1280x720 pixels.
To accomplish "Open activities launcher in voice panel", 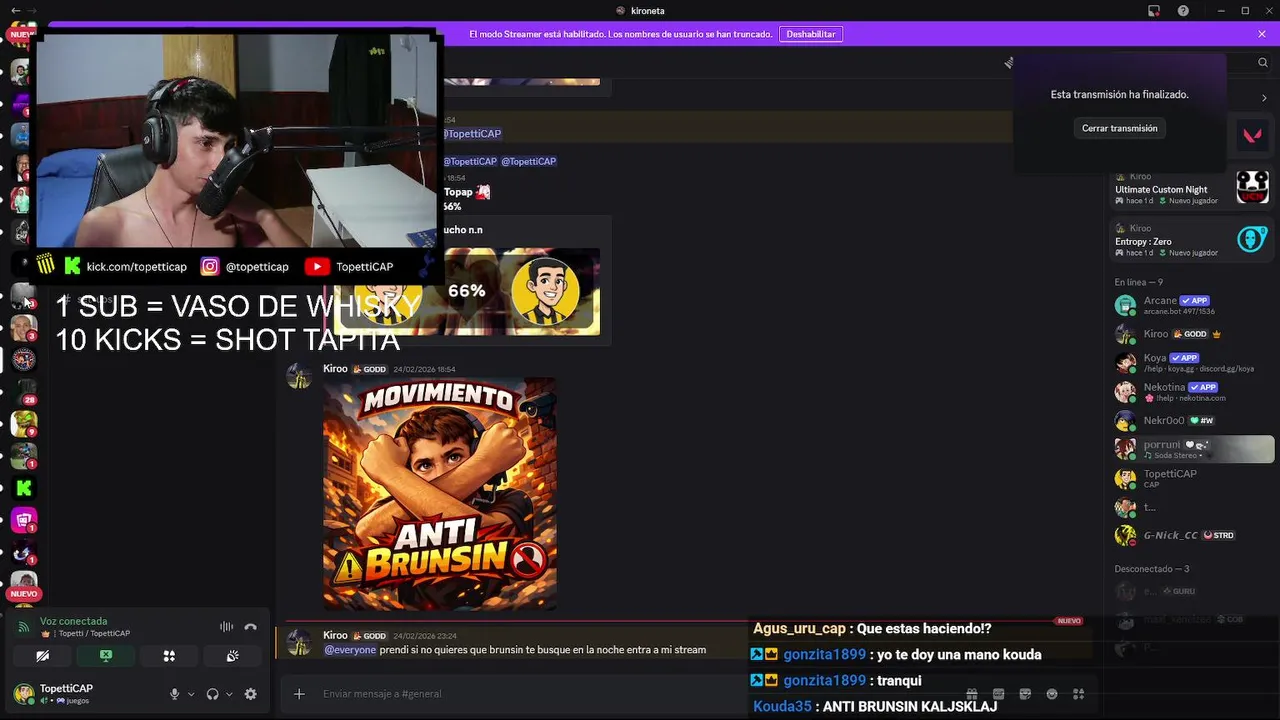I will click(169, 656).
